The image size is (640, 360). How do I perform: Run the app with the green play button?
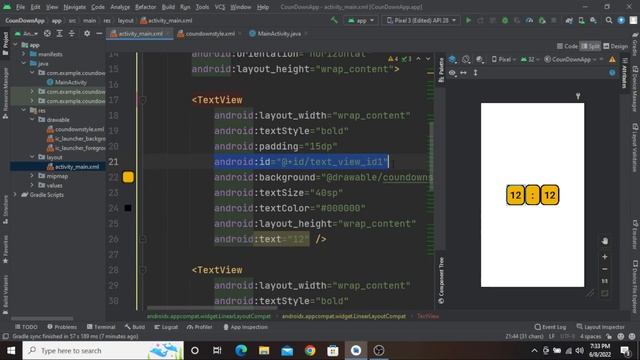click(x=468, y=20)
